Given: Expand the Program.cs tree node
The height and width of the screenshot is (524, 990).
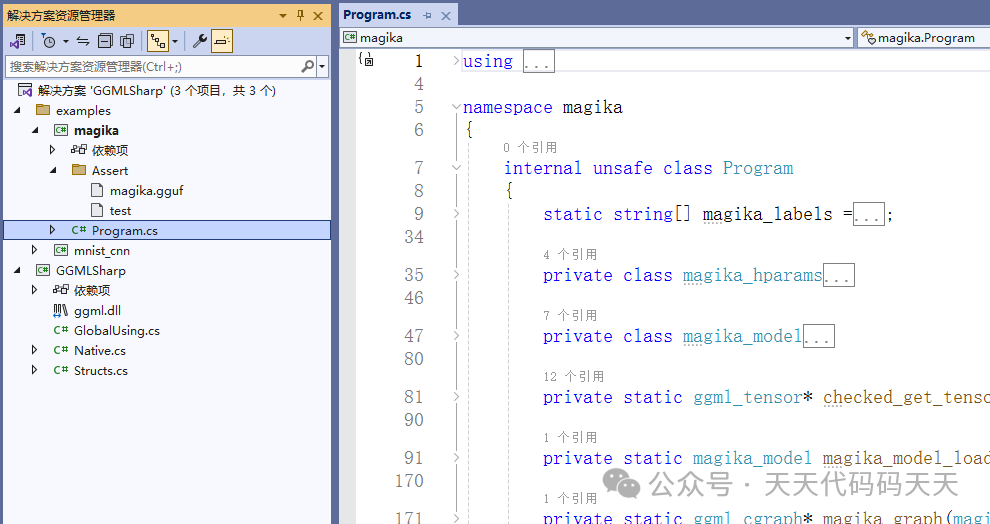Looking at the screenshot, I should pos(53,230).
